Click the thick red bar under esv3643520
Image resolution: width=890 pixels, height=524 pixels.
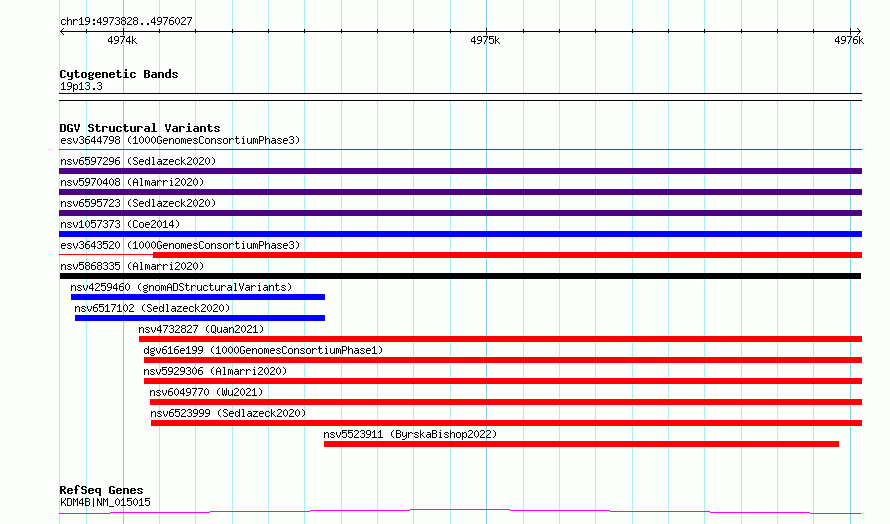coord(507,255)
